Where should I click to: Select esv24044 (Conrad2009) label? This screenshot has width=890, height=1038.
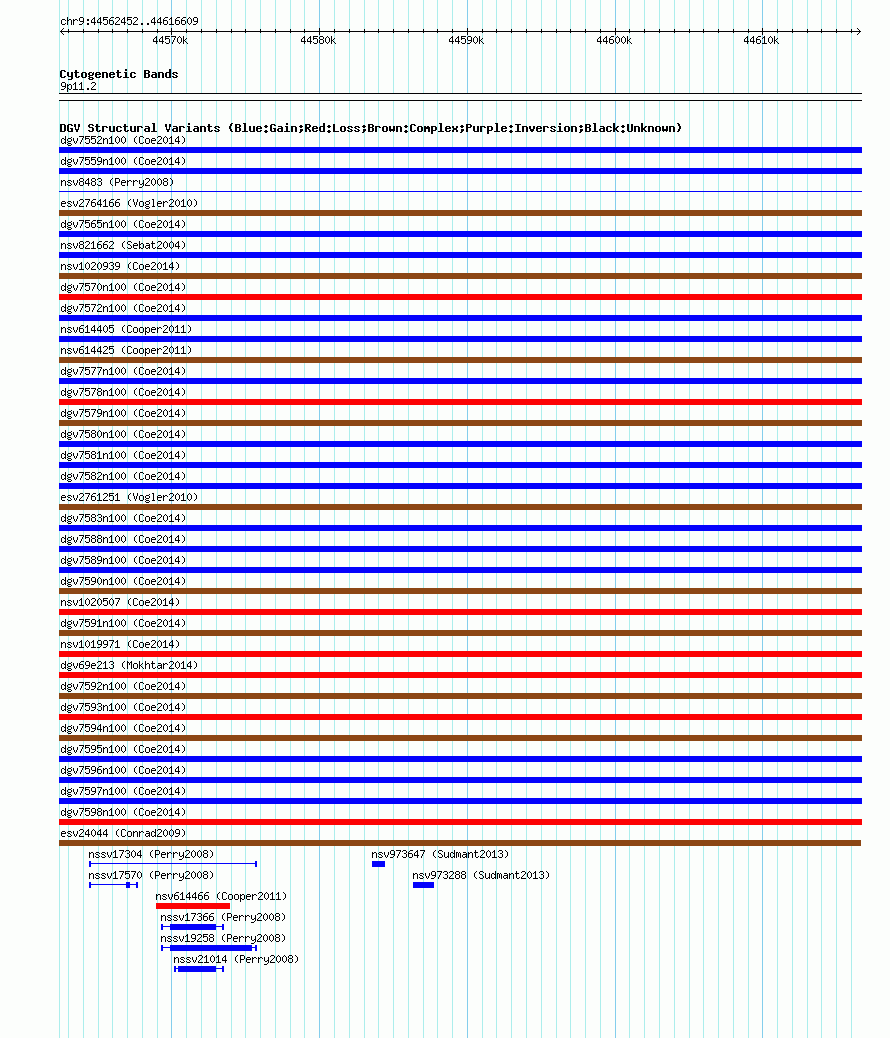[123, 833]
